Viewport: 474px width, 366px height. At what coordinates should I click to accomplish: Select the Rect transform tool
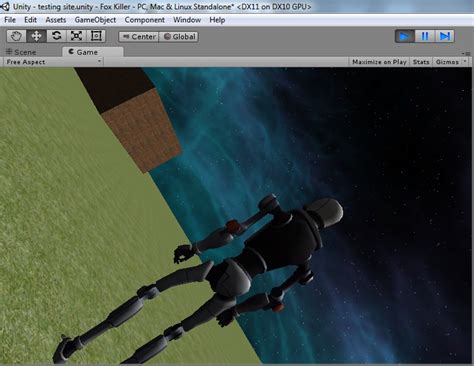pos(96,36)
